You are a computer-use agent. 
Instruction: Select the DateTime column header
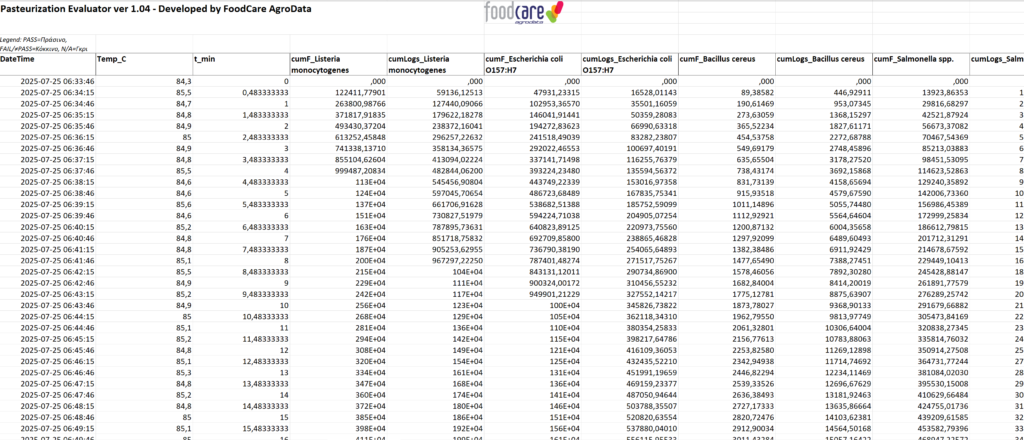[48, 64]
